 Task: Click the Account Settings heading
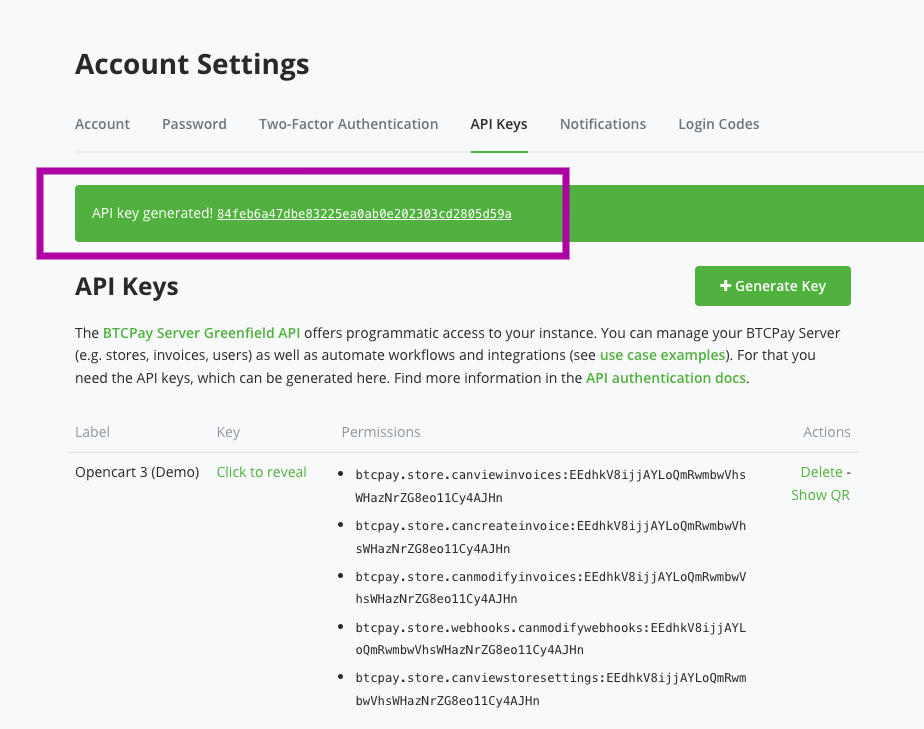pyautogui.click(x=191, y=64)
